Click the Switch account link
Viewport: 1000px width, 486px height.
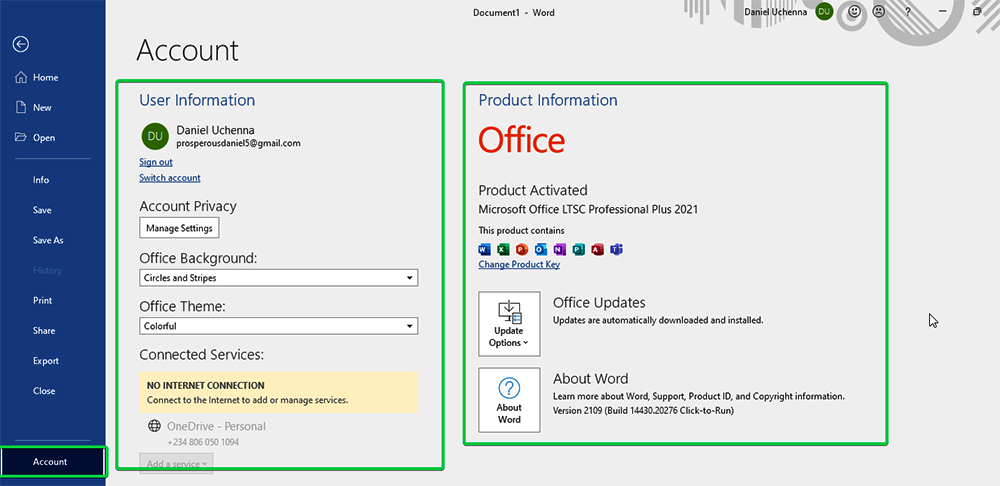[170, 178]
